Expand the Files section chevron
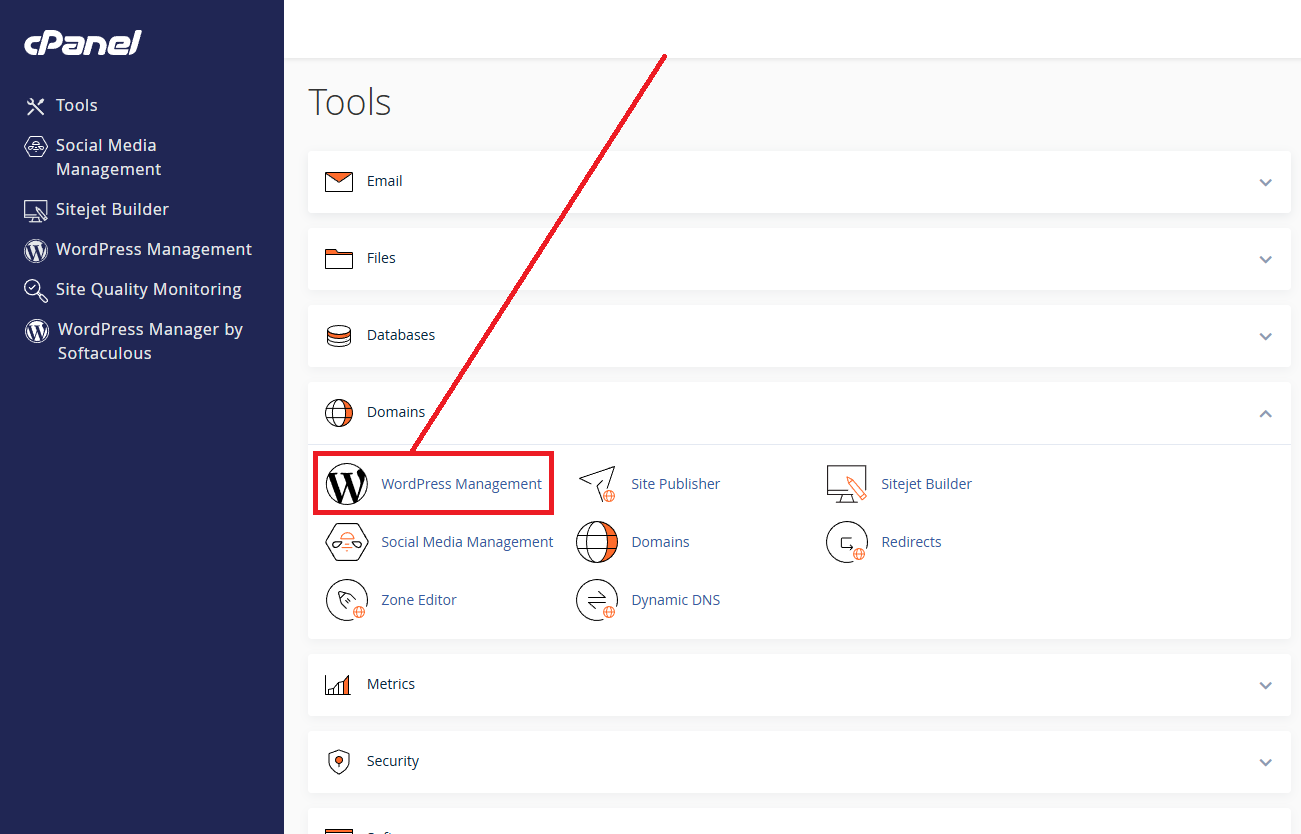The width and height of the screenshot is (1301, 834). [1266, 260]
